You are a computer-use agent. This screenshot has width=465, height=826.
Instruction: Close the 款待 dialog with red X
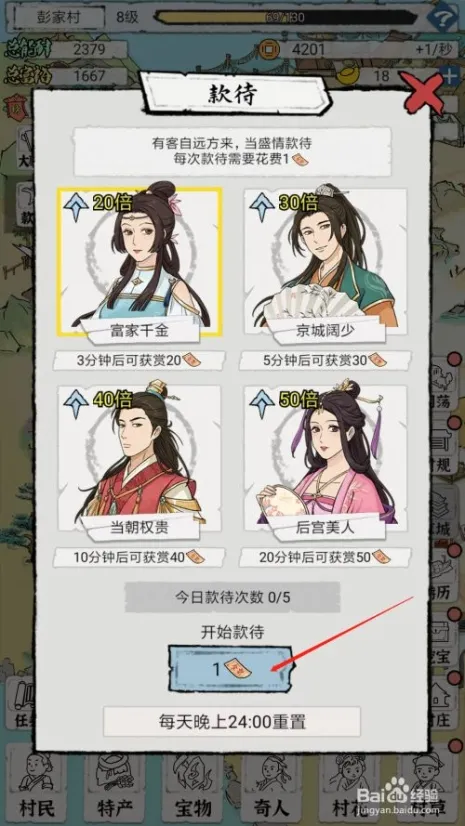pyautogui.click(x=426, y=94)
